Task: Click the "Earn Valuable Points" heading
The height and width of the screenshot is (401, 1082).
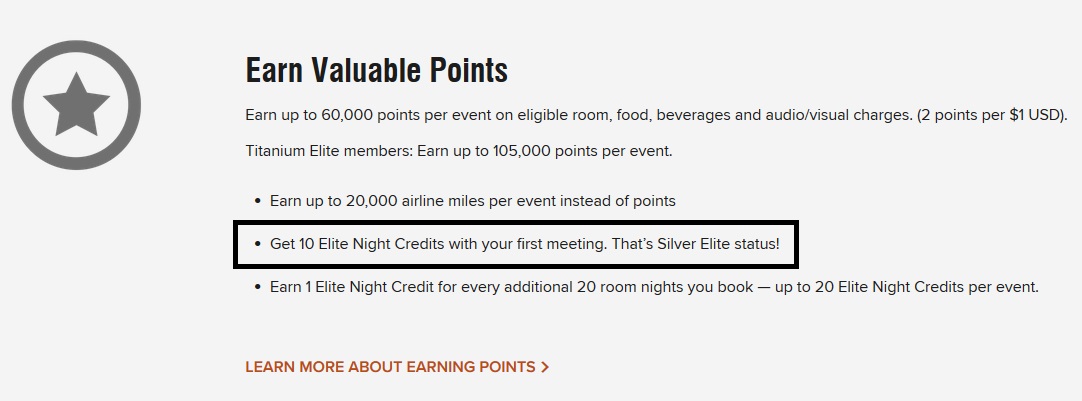Action: point(376,71)
